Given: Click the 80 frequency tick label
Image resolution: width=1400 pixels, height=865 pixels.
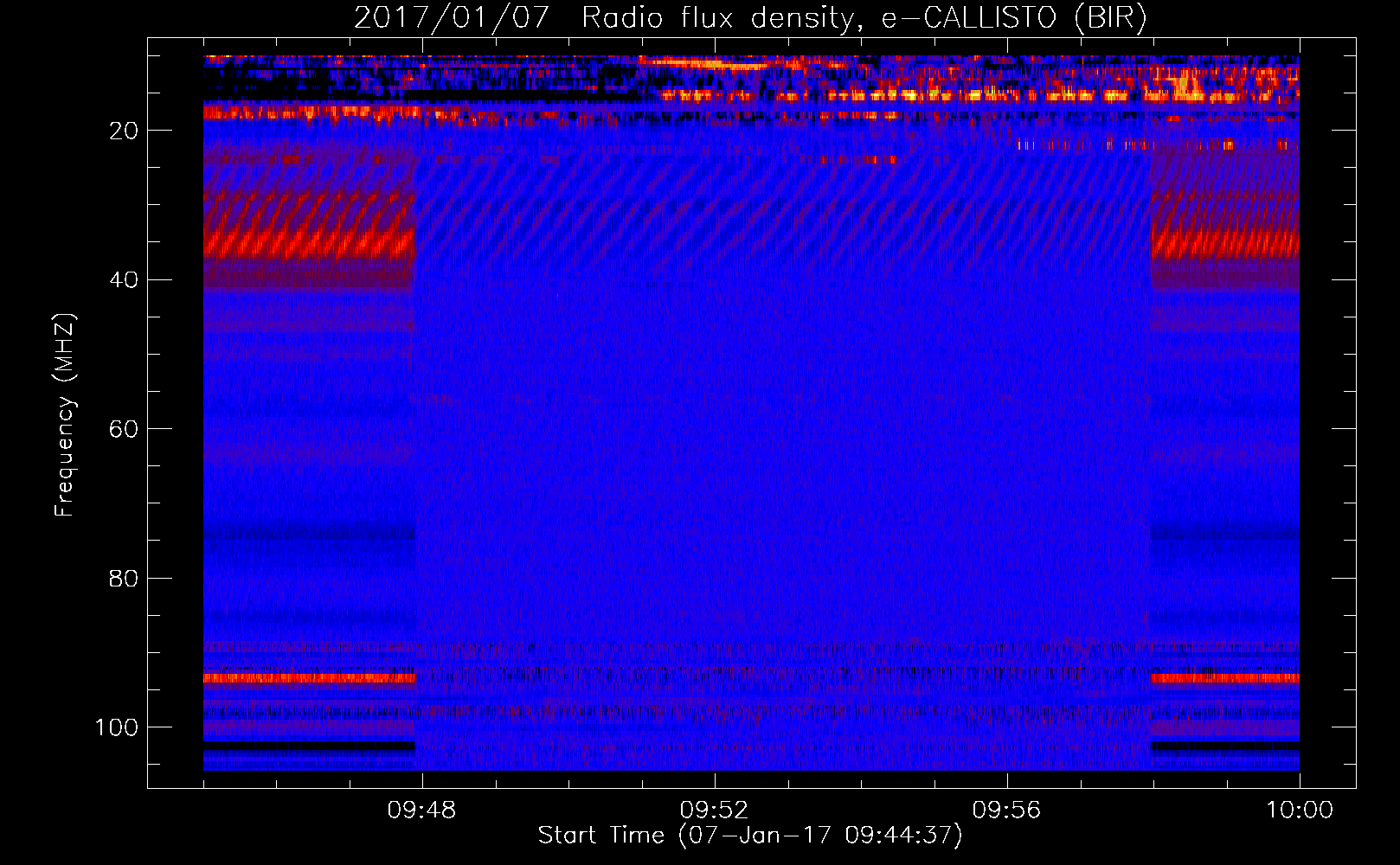Looking at the screenshot, I should click(124, 578).
